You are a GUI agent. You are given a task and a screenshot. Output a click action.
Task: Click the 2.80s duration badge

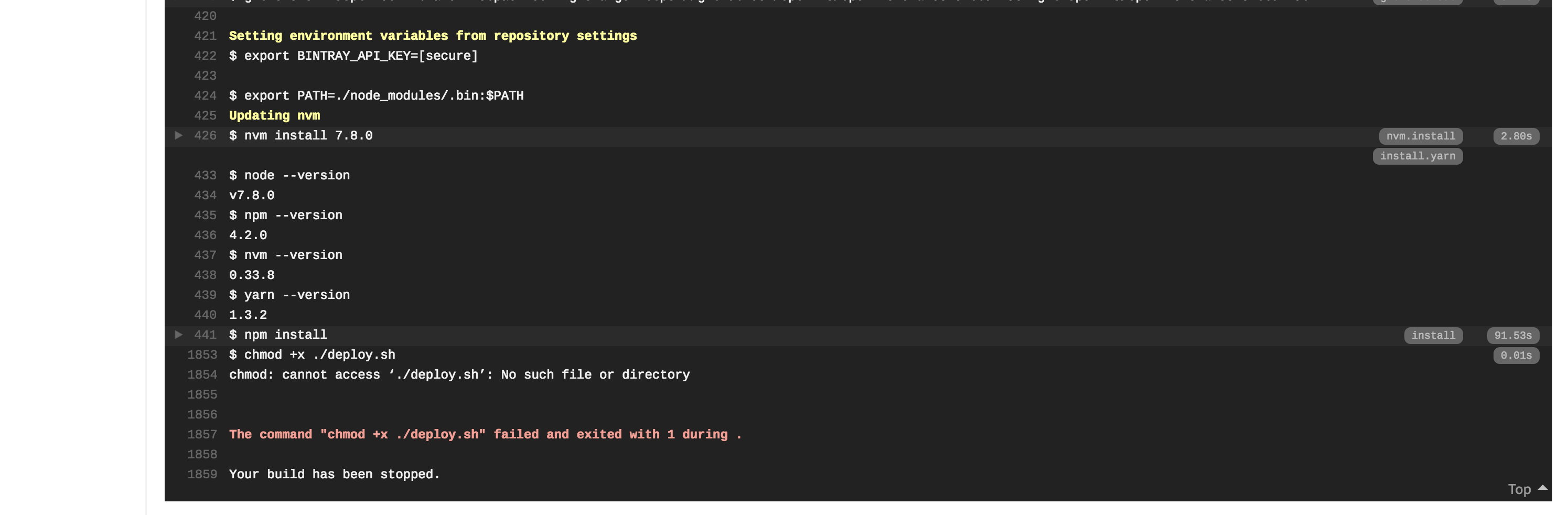1516,136
